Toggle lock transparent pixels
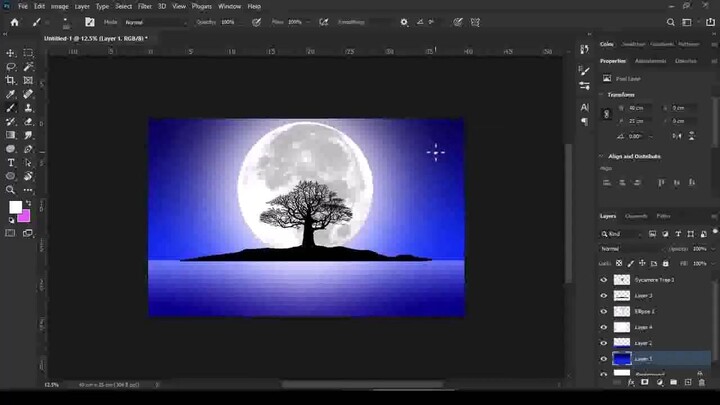Screen dimensions: 720x405 tap(619, 263)
